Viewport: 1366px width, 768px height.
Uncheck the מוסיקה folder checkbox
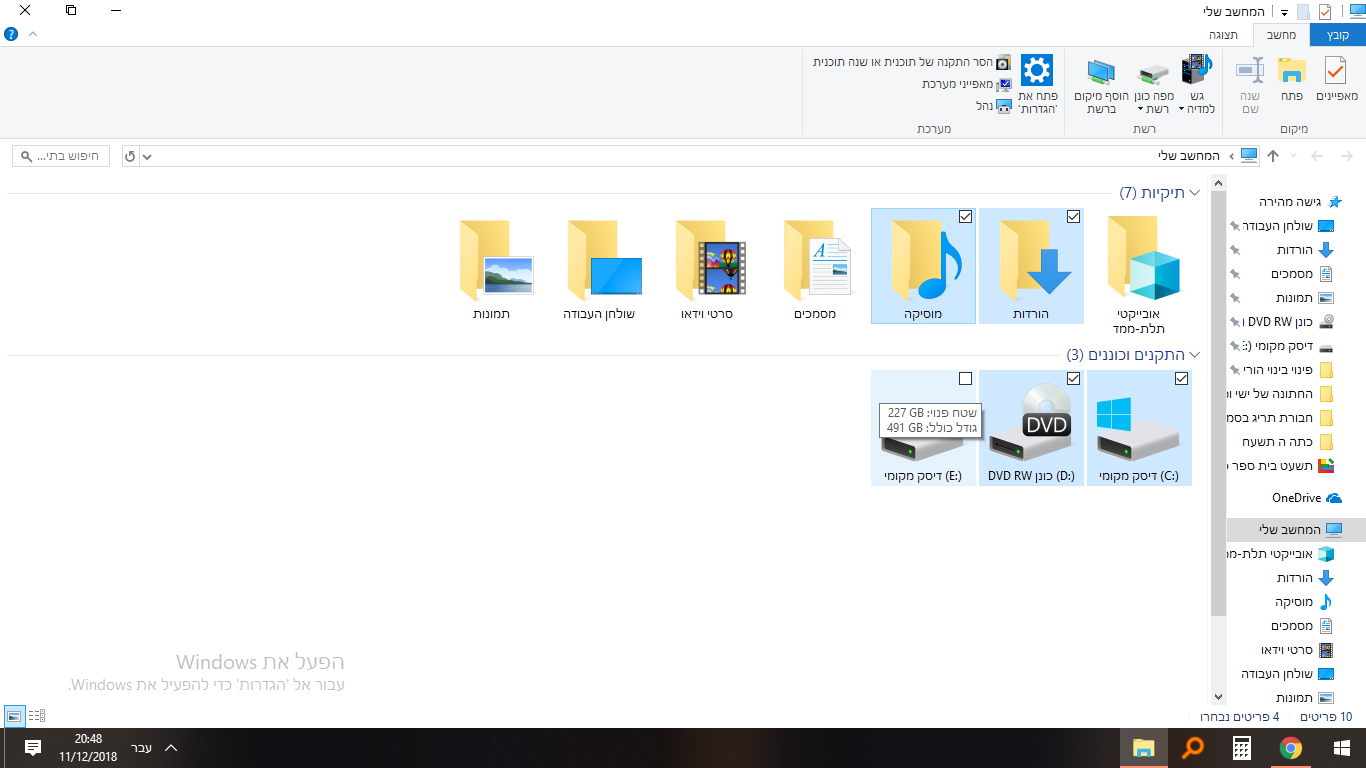pos(965,217)
